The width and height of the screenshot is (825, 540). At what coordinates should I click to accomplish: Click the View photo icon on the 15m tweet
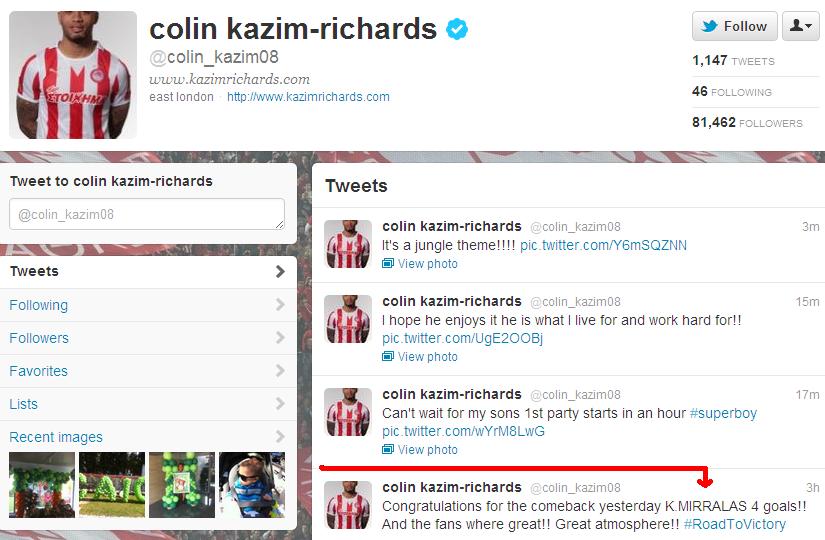pos(388,356)
